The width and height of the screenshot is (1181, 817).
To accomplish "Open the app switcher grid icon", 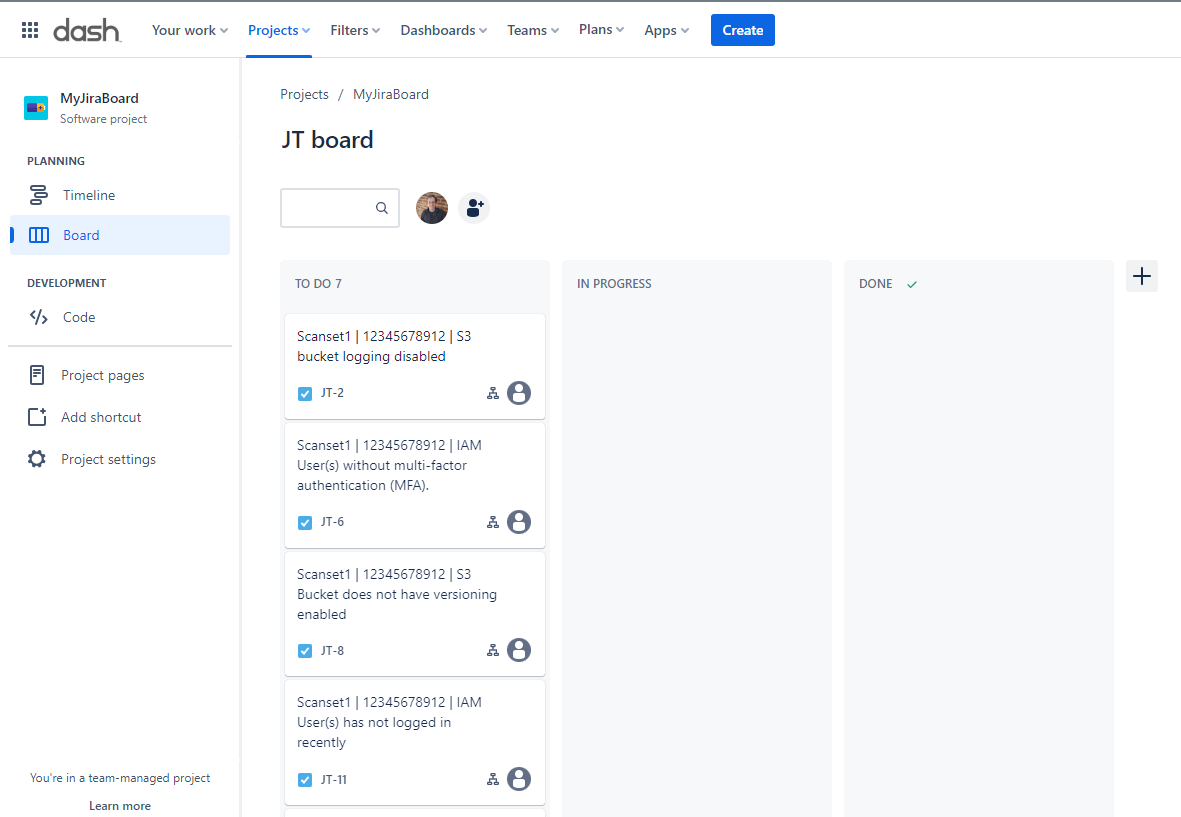I will point(30,30).
